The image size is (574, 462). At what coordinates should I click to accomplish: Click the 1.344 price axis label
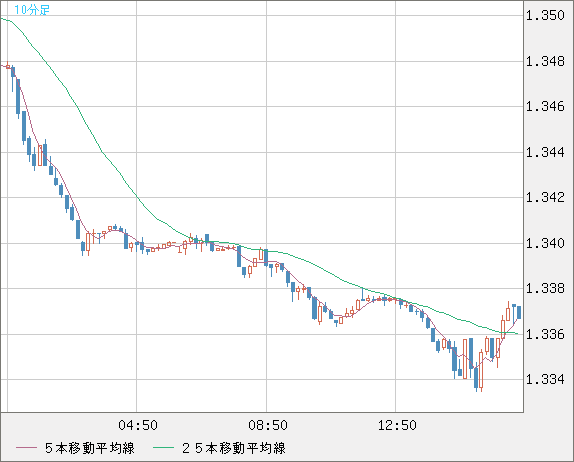click(x=545, y=152)
